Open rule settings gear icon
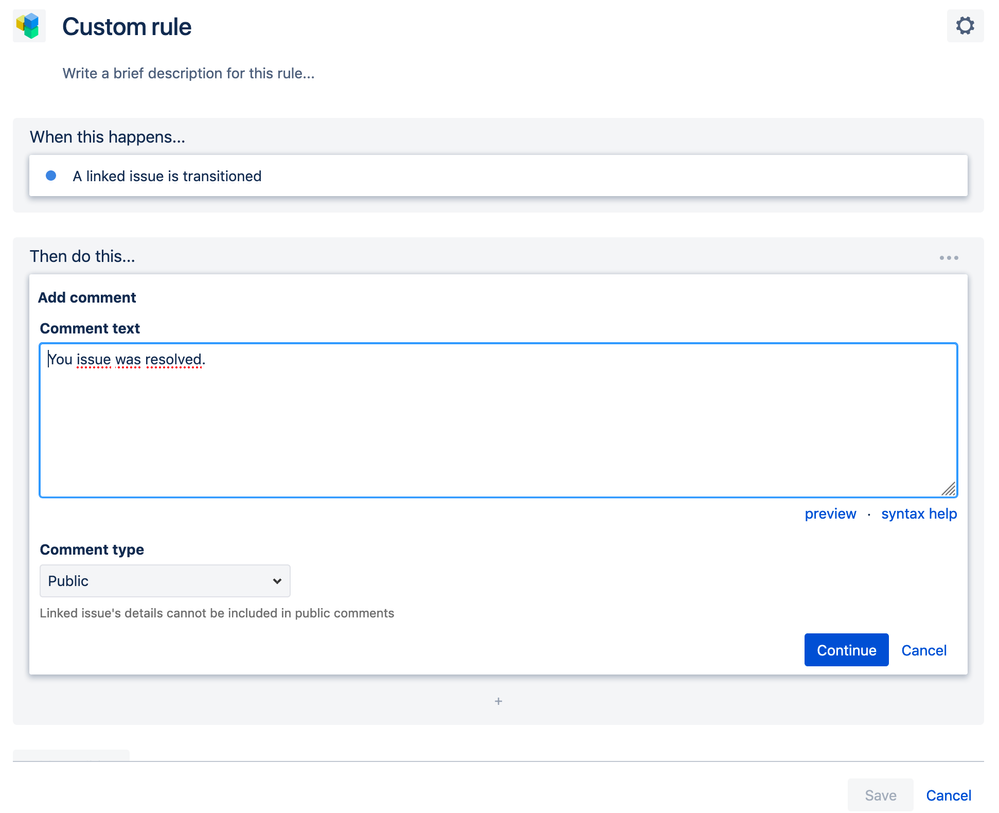This screenshot has height=813, width=999. pos(965,26)
